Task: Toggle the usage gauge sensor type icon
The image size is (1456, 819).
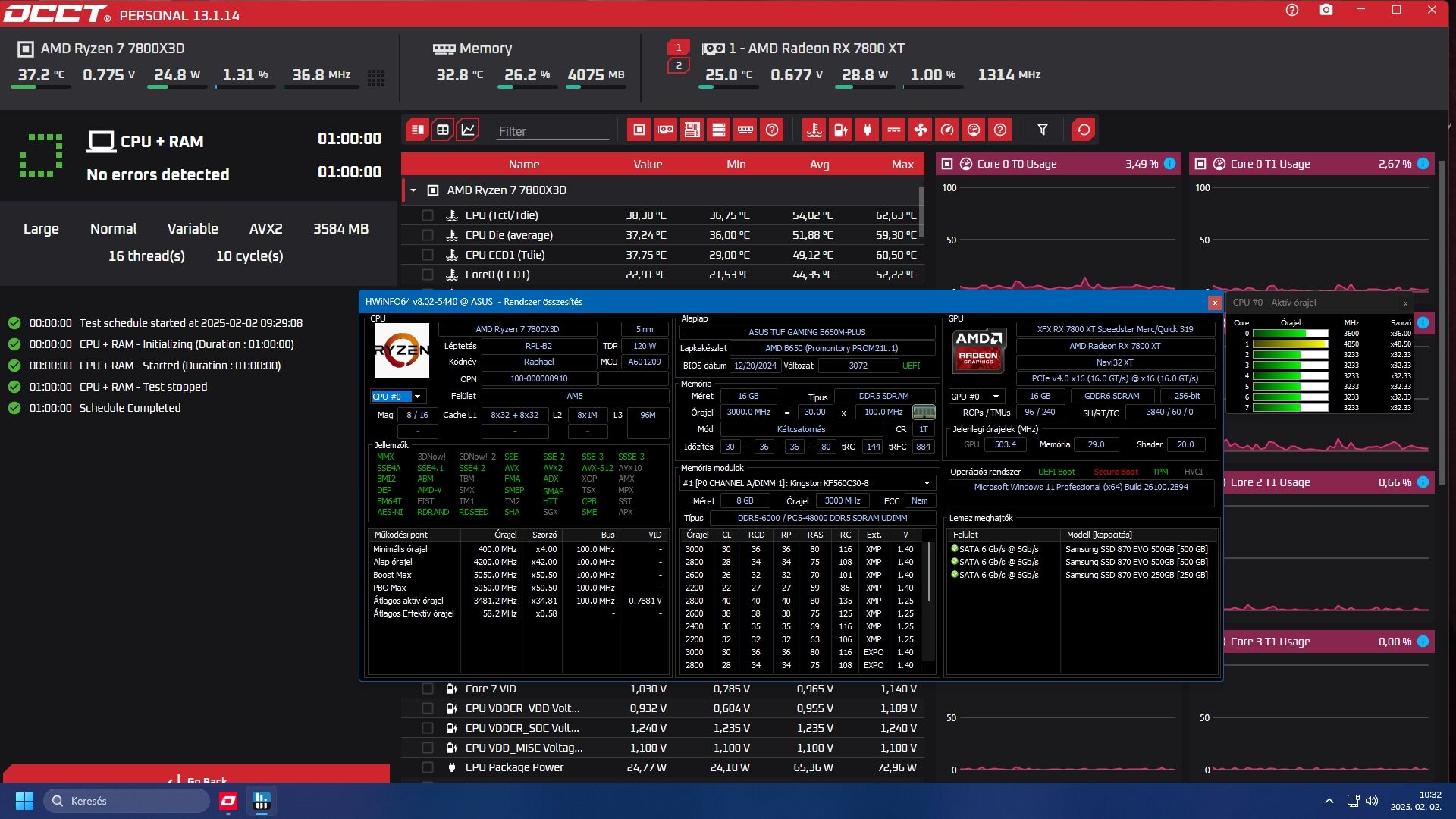Action: (x=974, y=130)
